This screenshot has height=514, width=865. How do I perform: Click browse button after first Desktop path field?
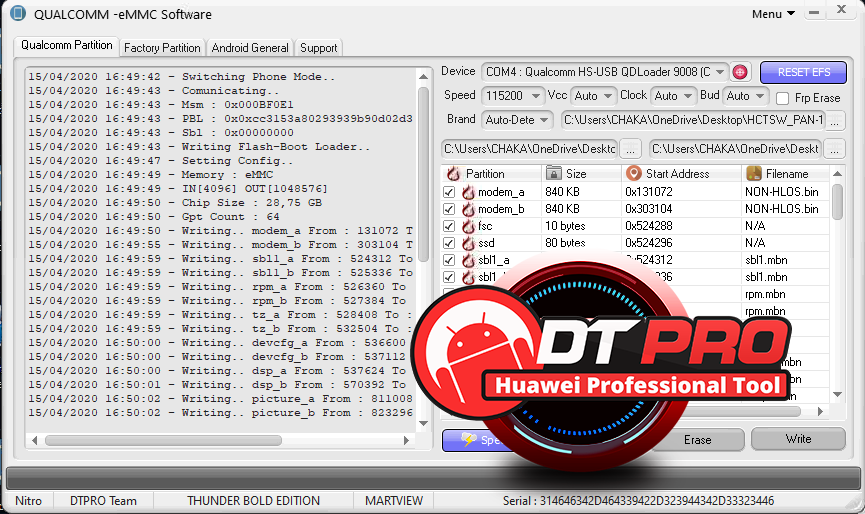(x=630, y=149)
